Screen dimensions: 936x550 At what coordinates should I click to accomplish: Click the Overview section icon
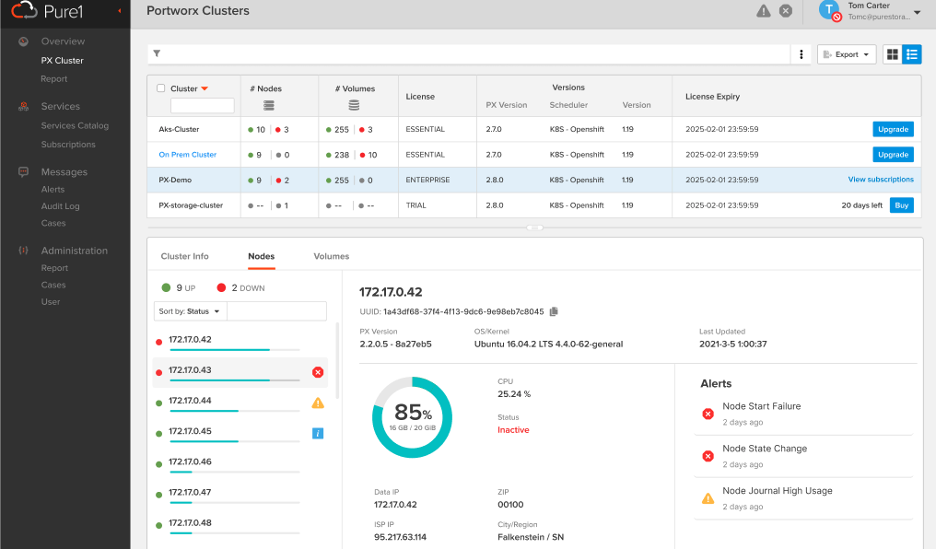[x=23, y=41]
